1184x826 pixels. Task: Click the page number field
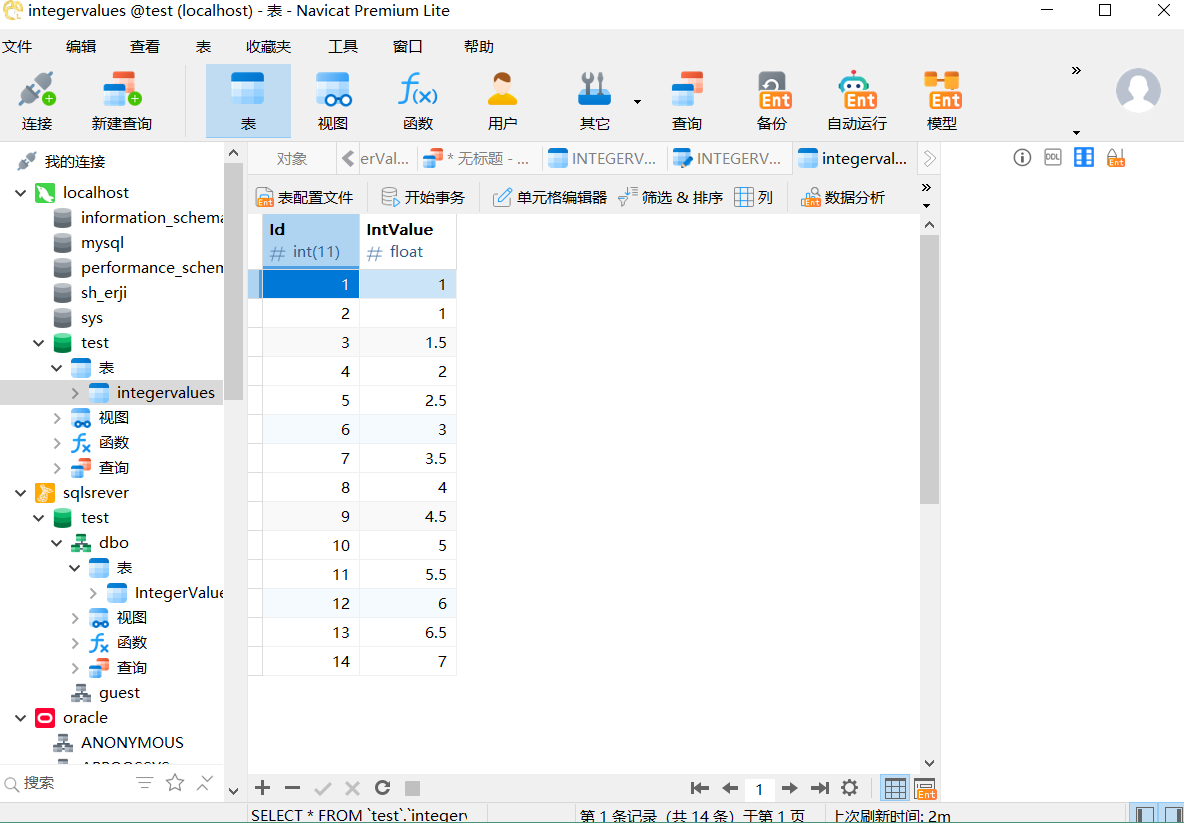point(759,789)
